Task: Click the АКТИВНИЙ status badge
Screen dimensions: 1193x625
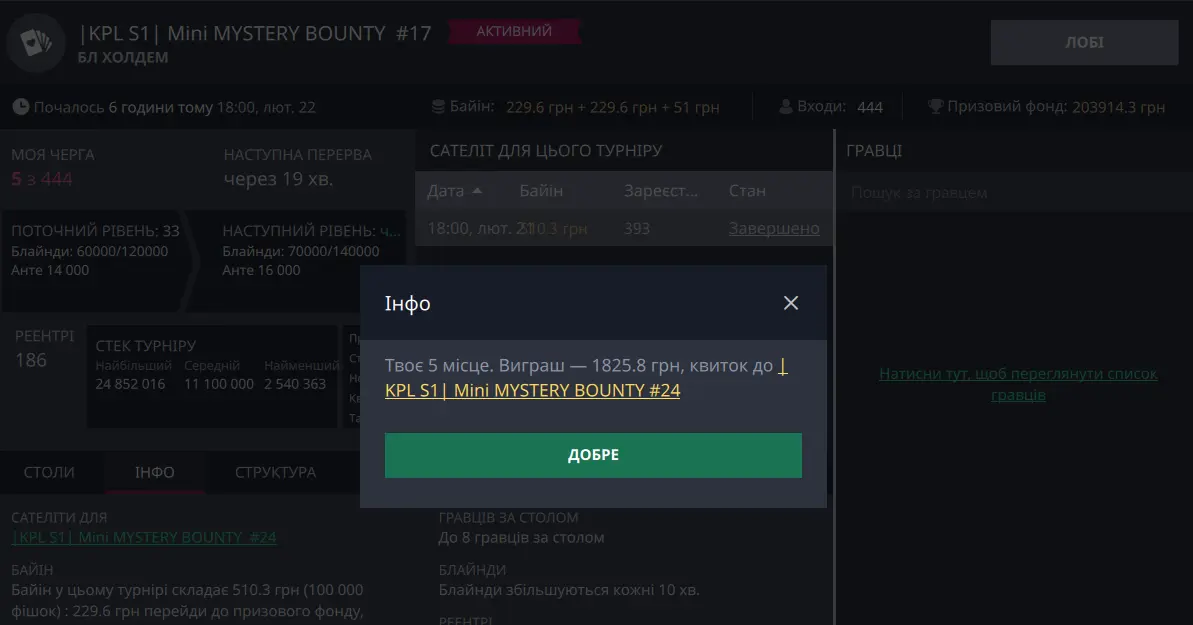Action: [x=514, y=32]
